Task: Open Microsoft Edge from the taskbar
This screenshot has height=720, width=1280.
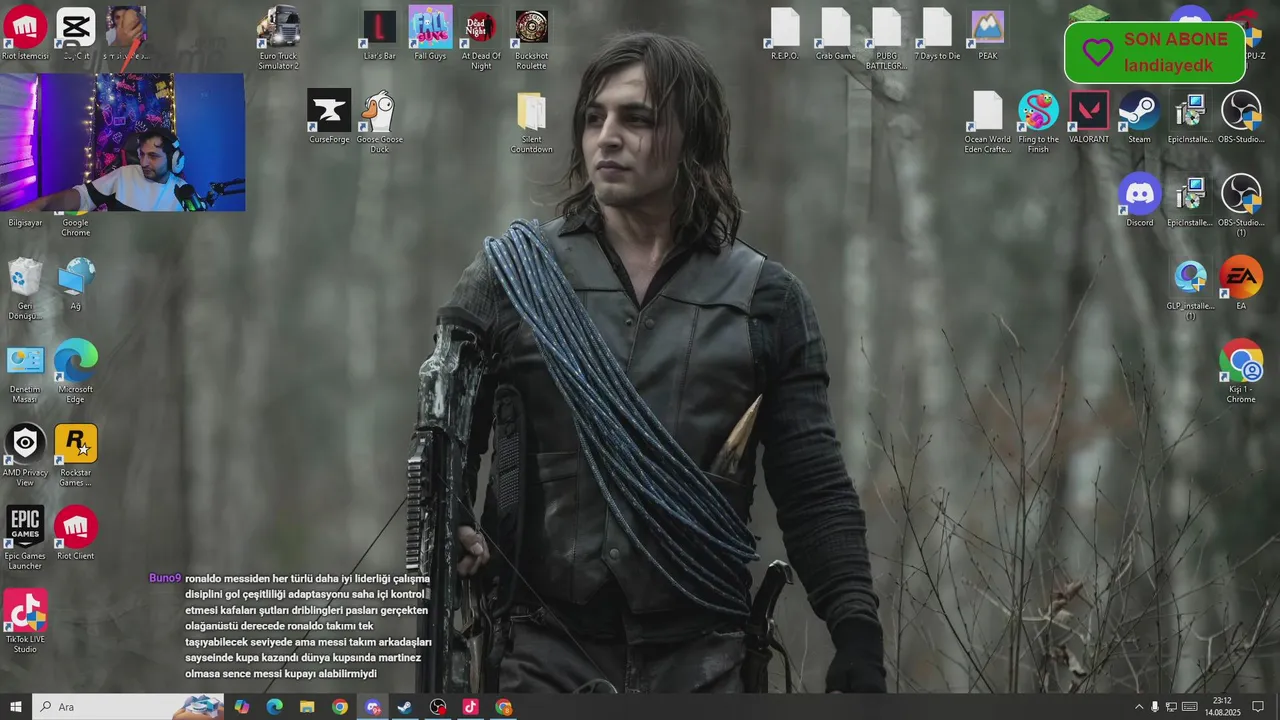Action: [x=274, y=707]
